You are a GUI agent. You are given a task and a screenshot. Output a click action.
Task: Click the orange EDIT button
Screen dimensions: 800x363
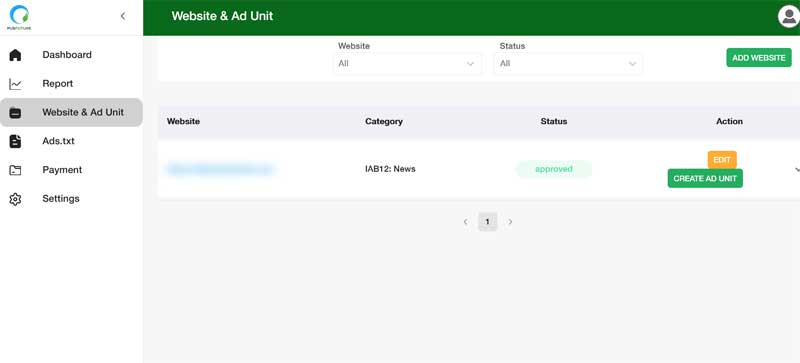point(722,160)
